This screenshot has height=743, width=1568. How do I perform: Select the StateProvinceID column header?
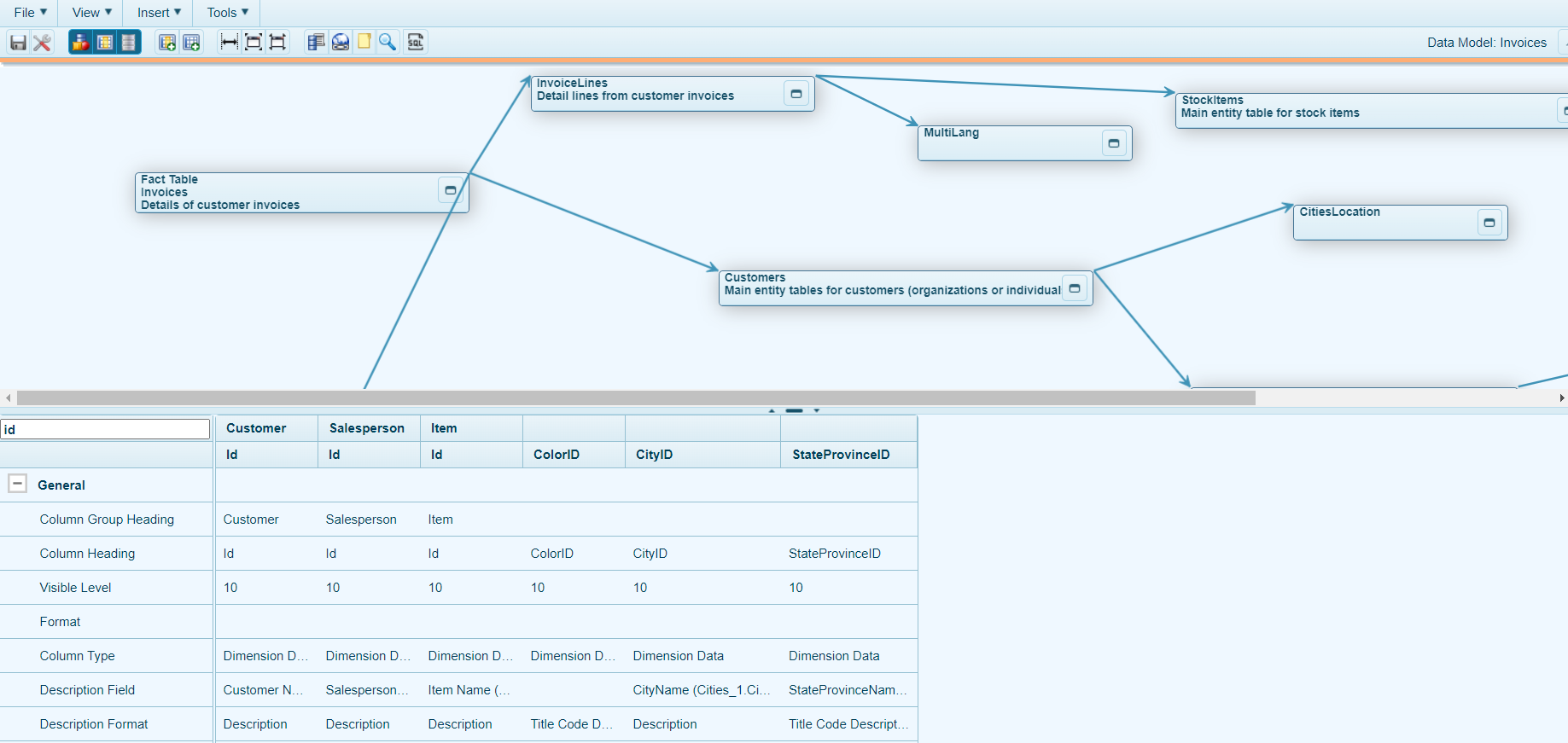840,455
